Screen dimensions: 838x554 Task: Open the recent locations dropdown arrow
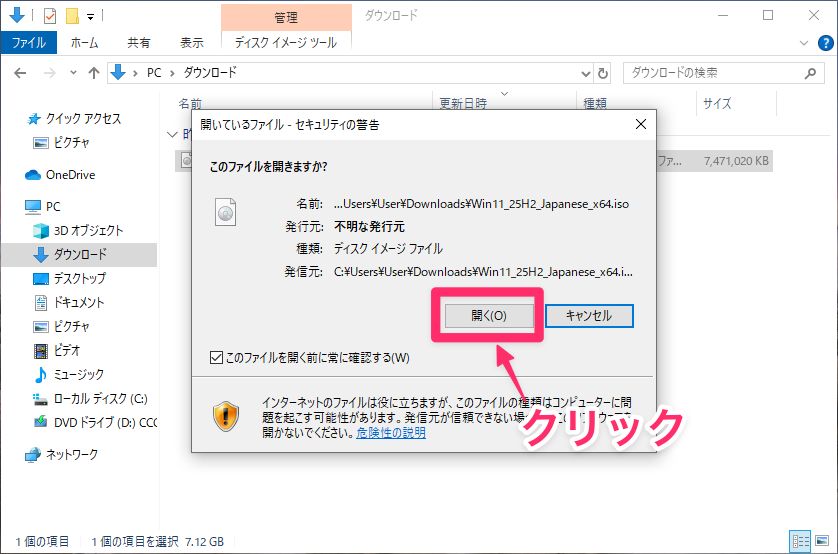tap(72, 73)
